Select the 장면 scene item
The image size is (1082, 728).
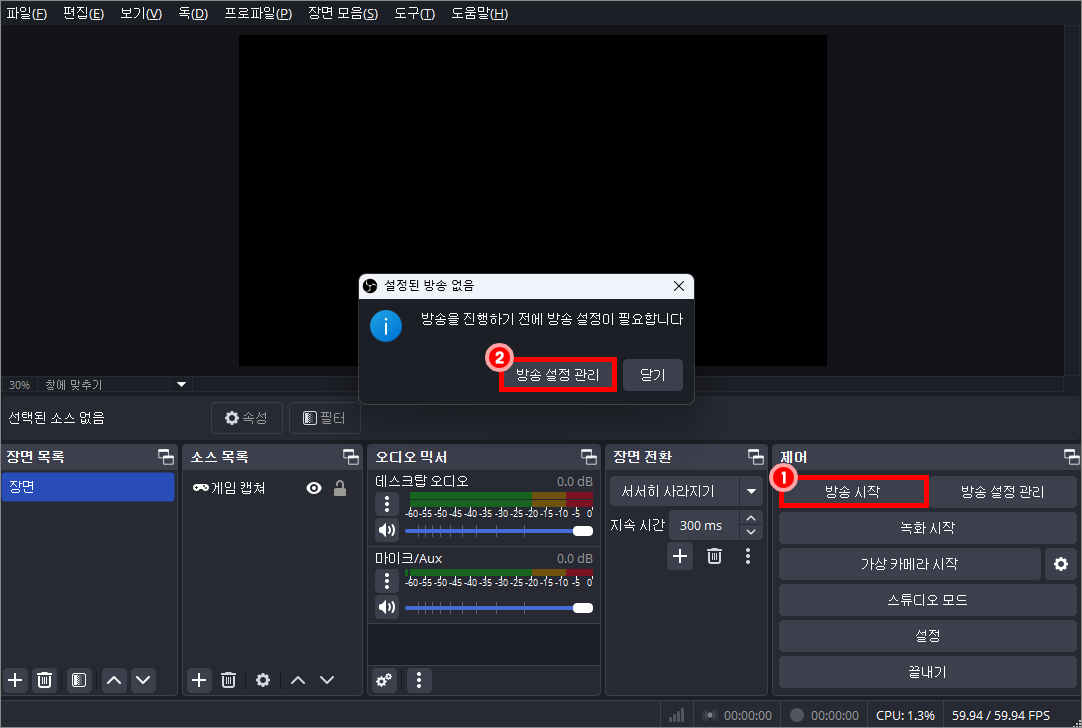click(88, 486)
